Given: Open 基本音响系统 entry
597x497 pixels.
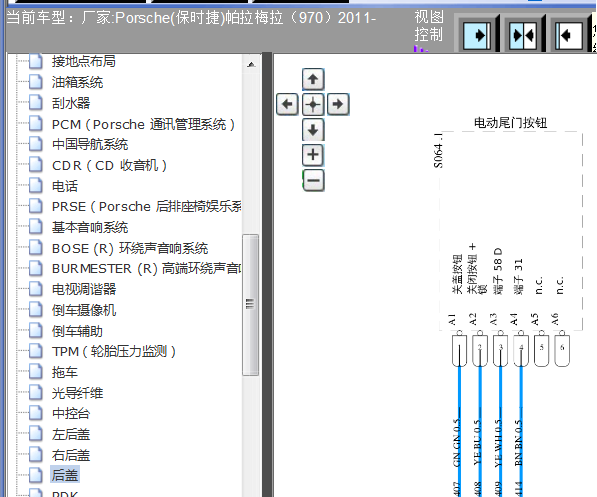Looking at the screenshot, I should (90, 227).
